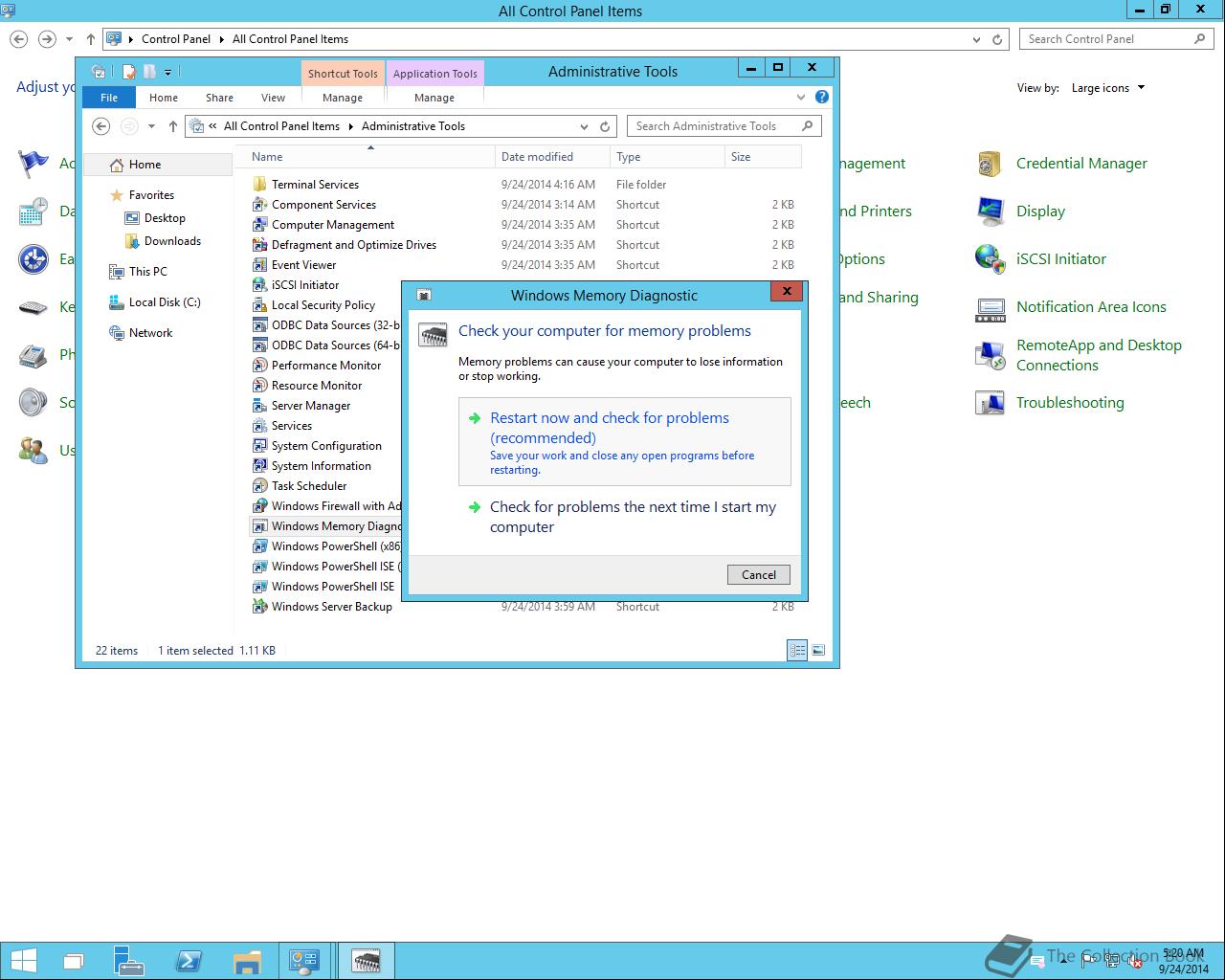Click the Component Services shortcut icon
The width and height of the screenshot is (1225, 980).
(x=259, y=205)
